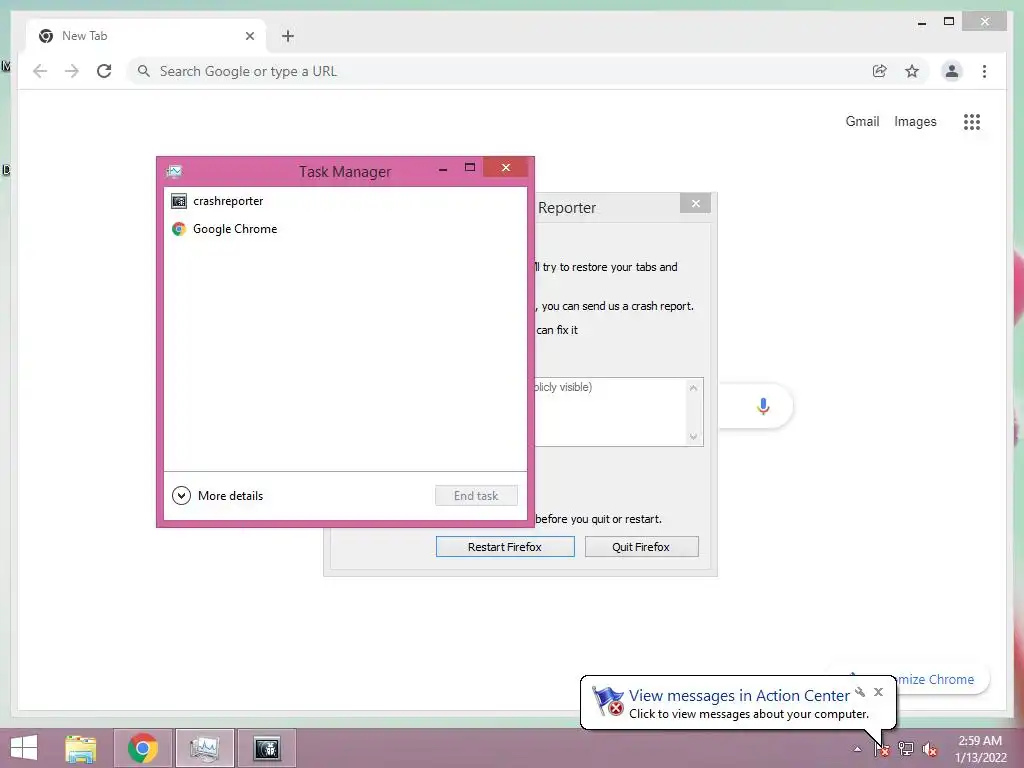
Task: Open the Chrome profile avatar
Action: click(x=952, y=71)
